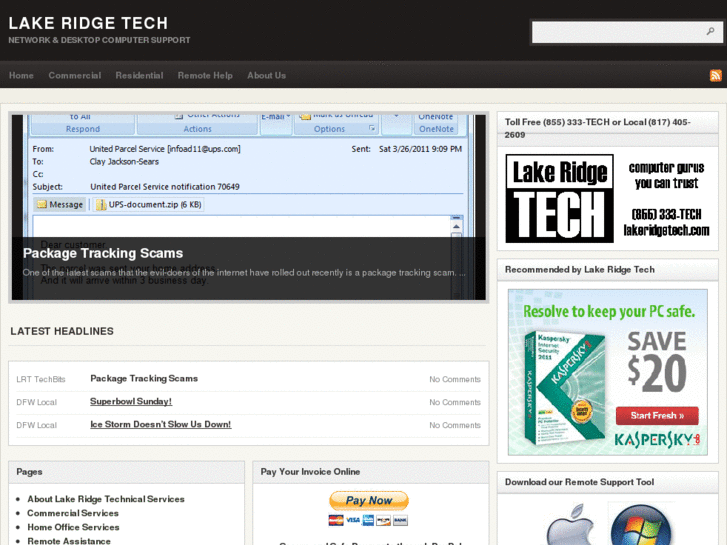Download the Windows remote support tool
Screen dimensions: 727x545
641,526
